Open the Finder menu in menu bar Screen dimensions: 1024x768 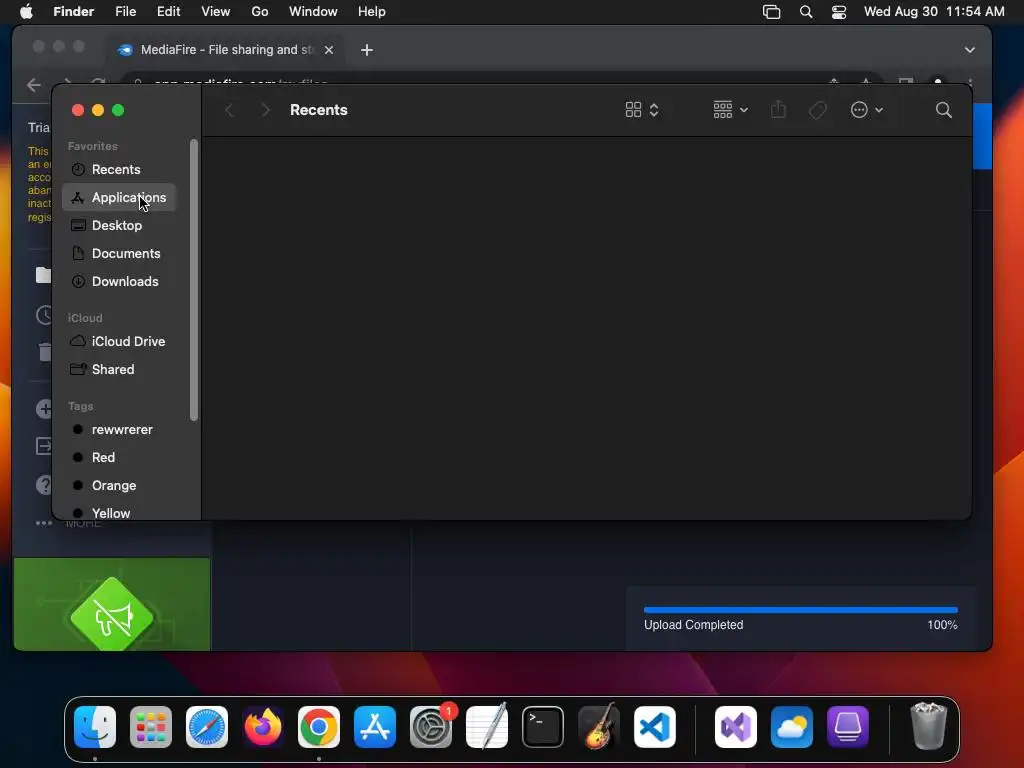[x=73, y=12]
